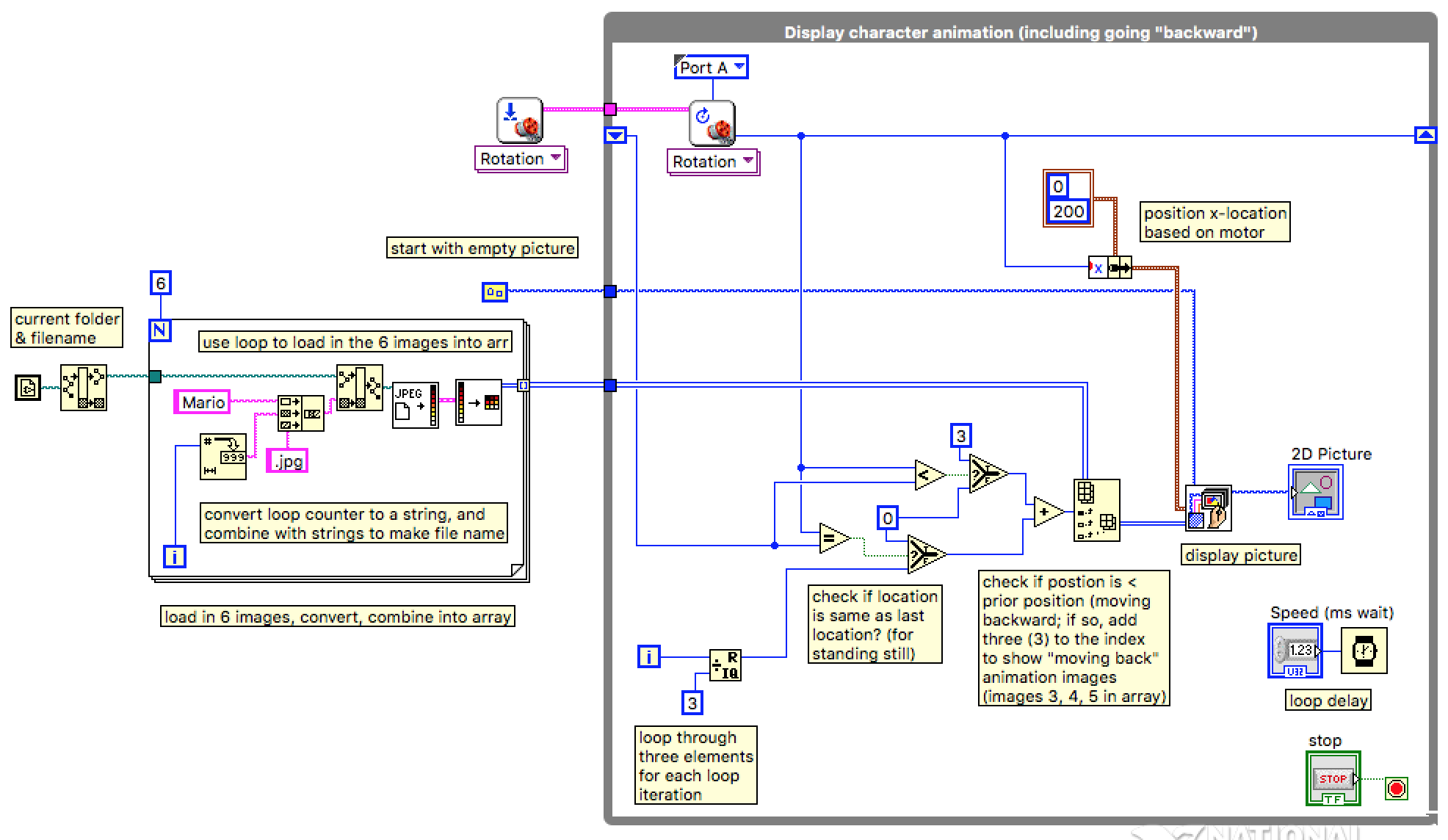The height and width of the screenshot is (840, 1448).
Task: Open Rotation dropdown under reset motor block
Action: click(521, 159)
